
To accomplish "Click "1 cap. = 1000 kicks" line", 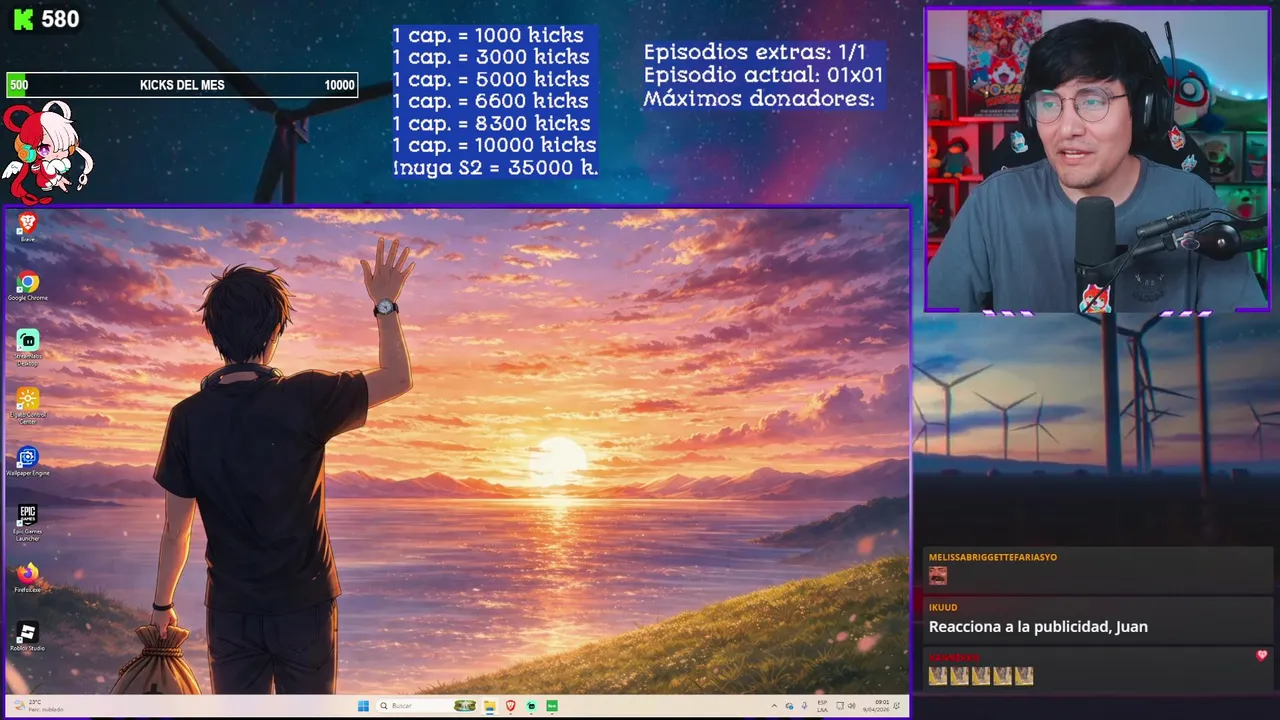I will click(488, 35).
